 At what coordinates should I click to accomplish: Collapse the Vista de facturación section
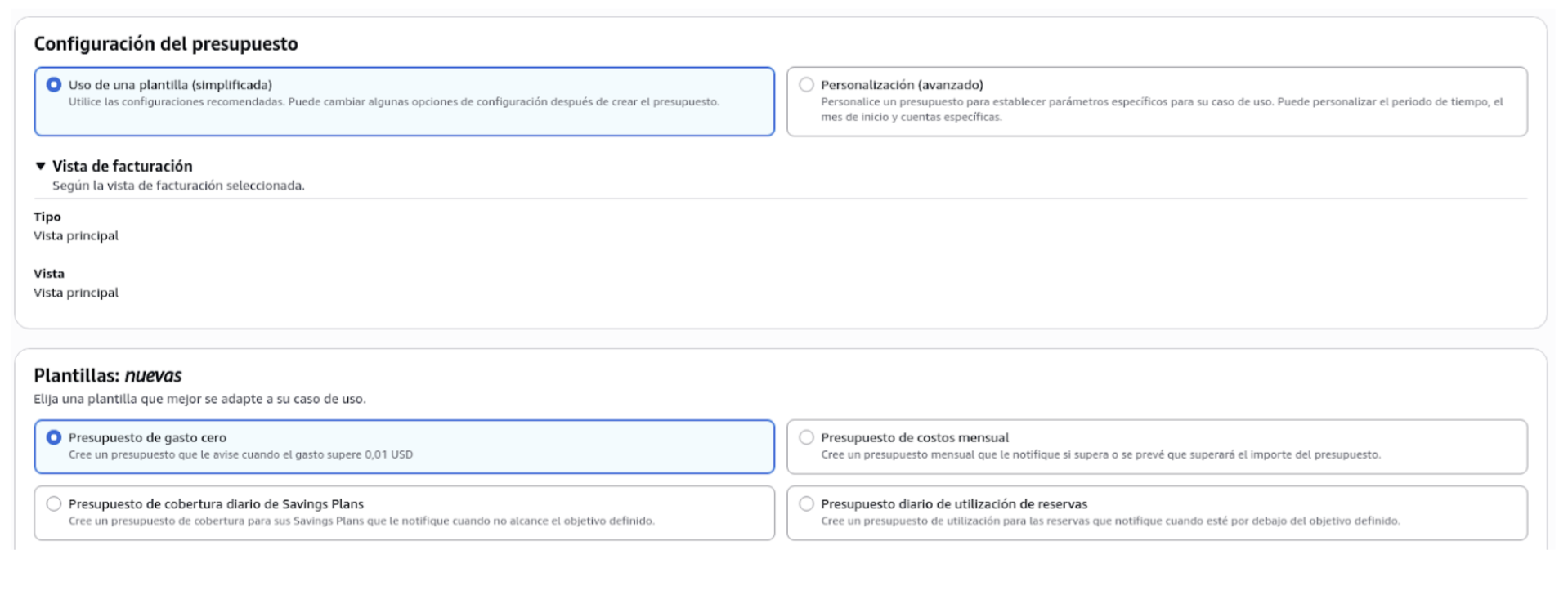[40, 166]
